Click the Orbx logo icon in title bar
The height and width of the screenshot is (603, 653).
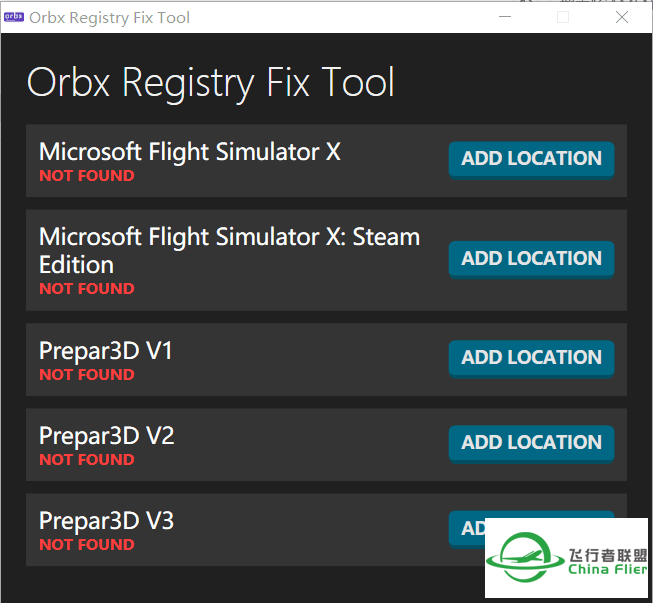click(14, 17)
